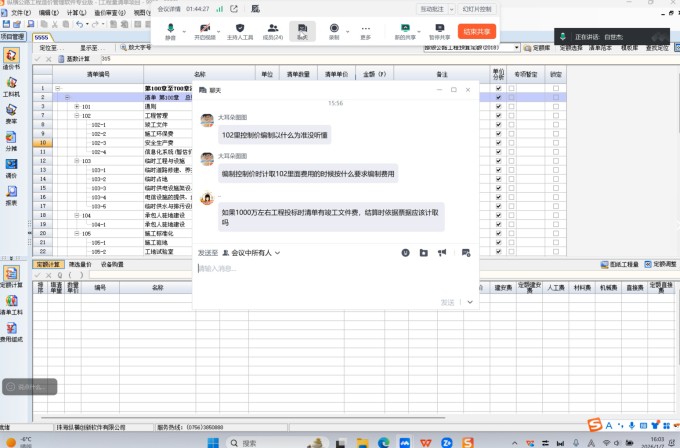680x448 pixels.
Task: Click the 调价 sidebar icon
Action: (x=11, y=167)
